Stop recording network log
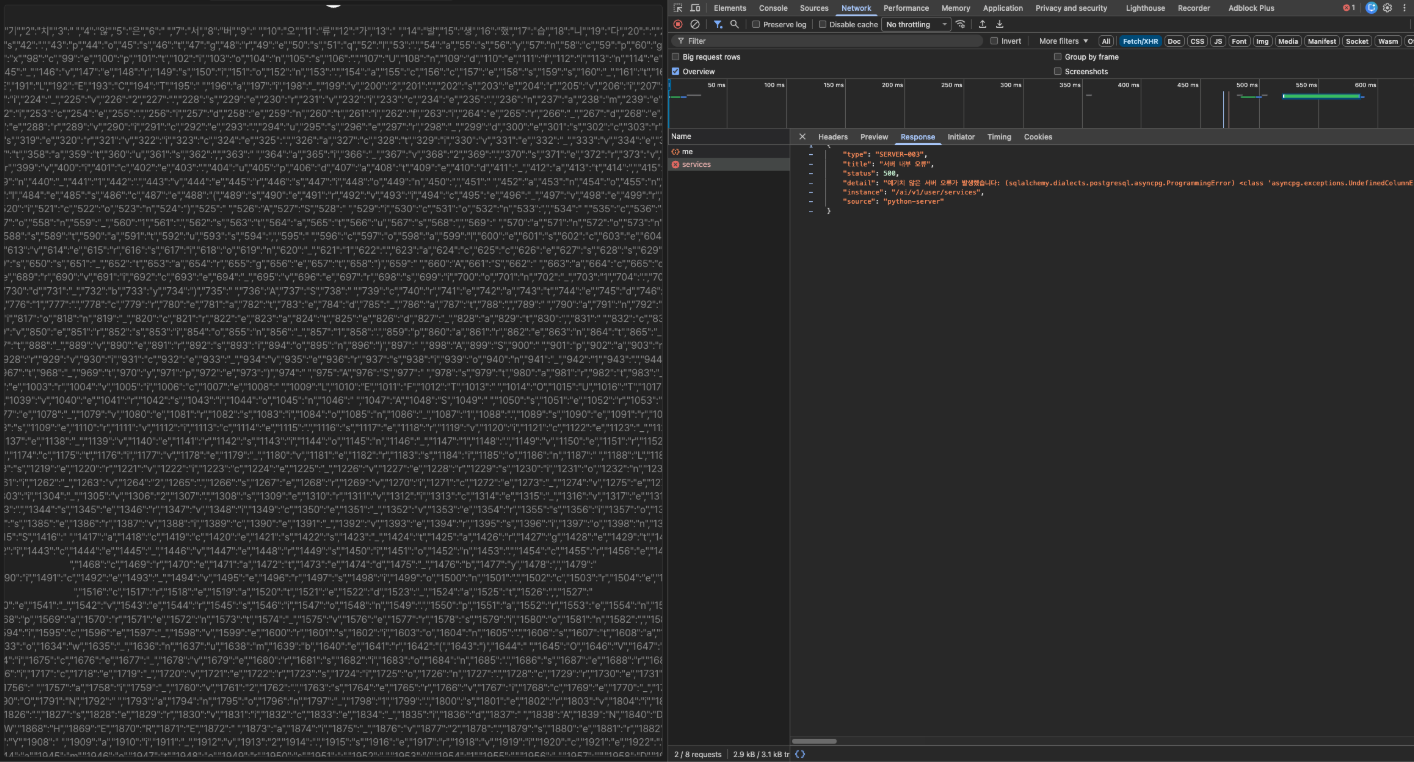The image size is (1414, 762). (678, 24)
